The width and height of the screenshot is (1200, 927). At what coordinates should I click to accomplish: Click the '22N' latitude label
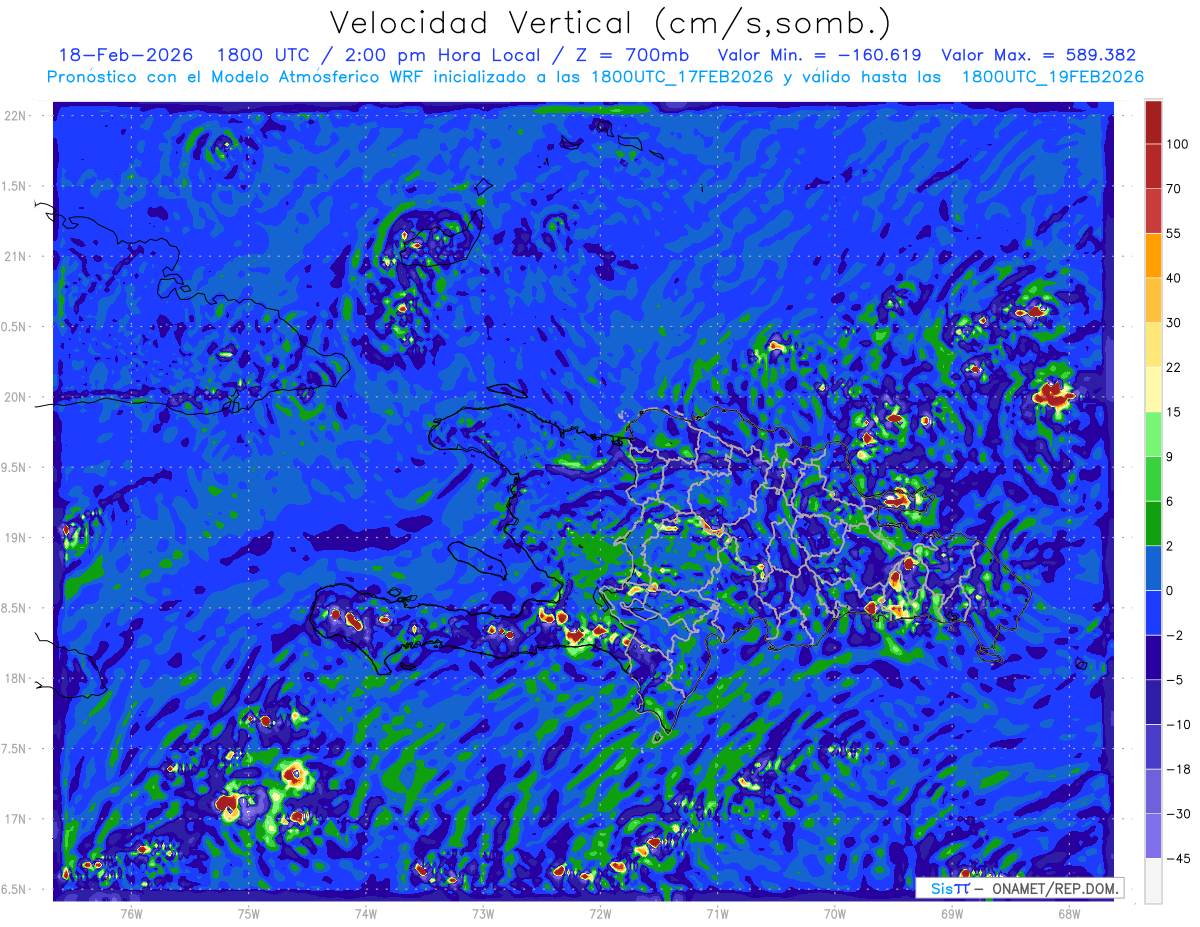point(15,115)
